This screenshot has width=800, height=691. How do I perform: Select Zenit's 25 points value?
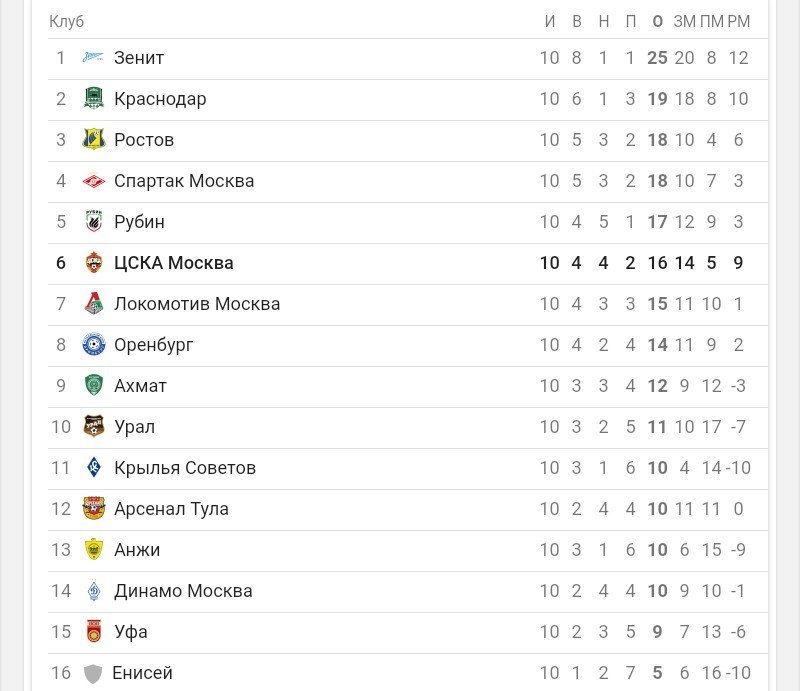[657, 58]
